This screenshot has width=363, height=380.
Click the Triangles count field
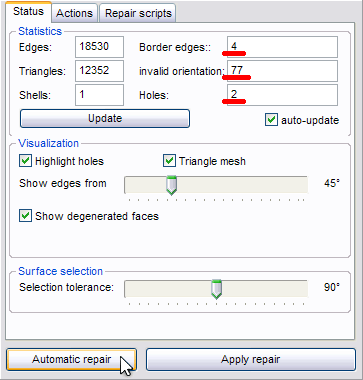coord(99,71)
